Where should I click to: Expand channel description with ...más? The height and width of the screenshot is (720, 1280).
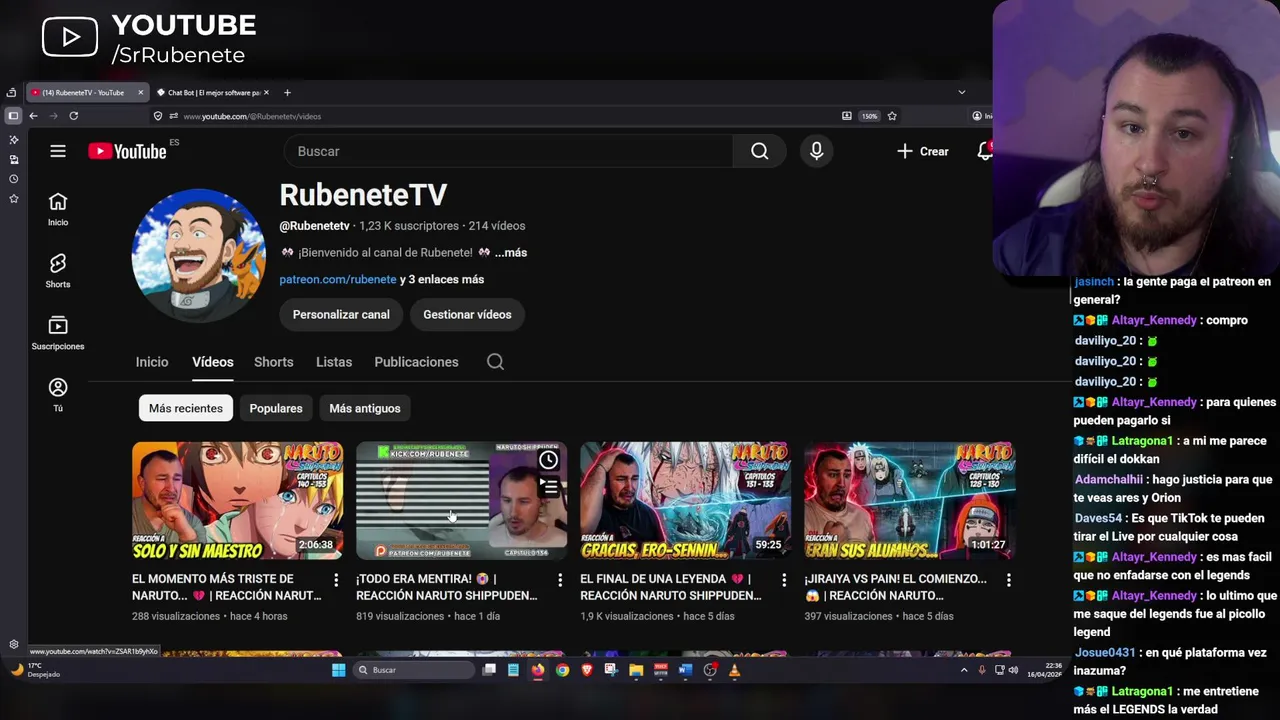[x=511, y=253]
